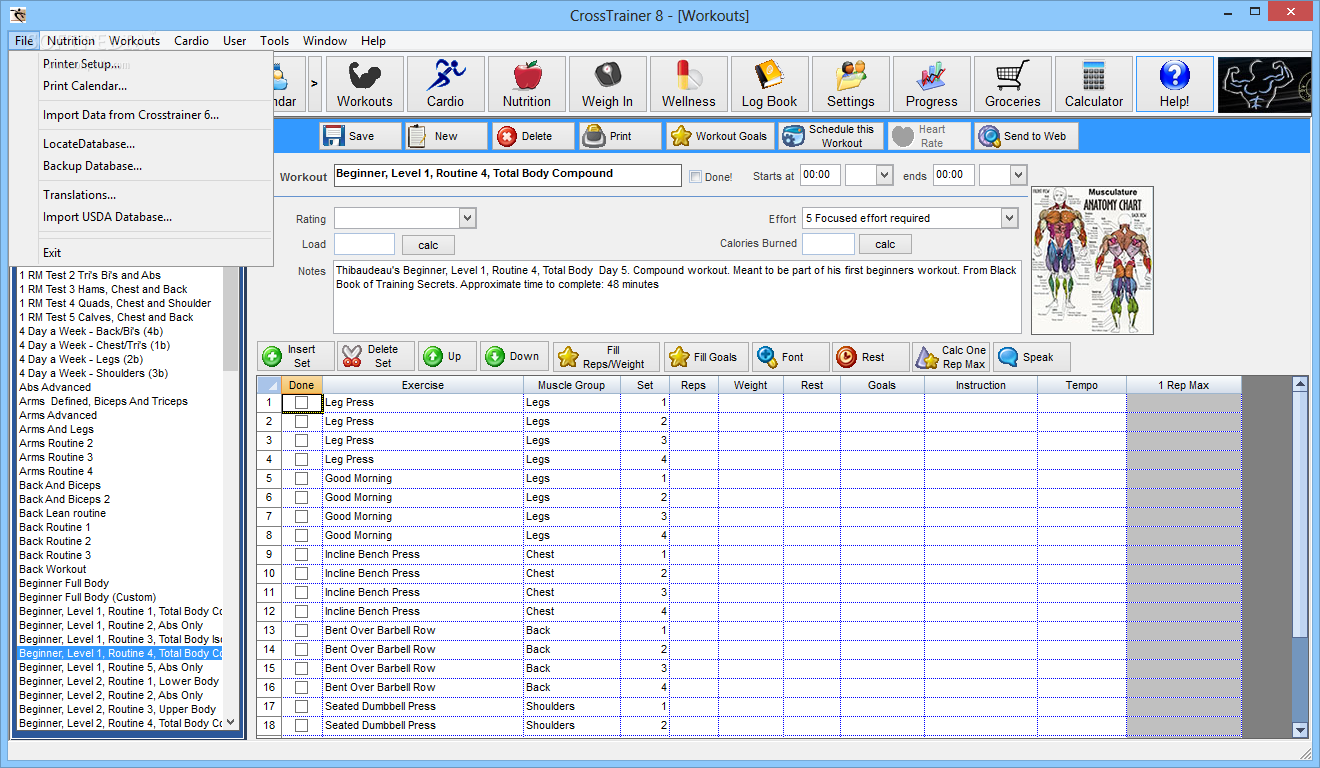Click the Musculature Anatomy Chart thumbnail

[1092, 260]
